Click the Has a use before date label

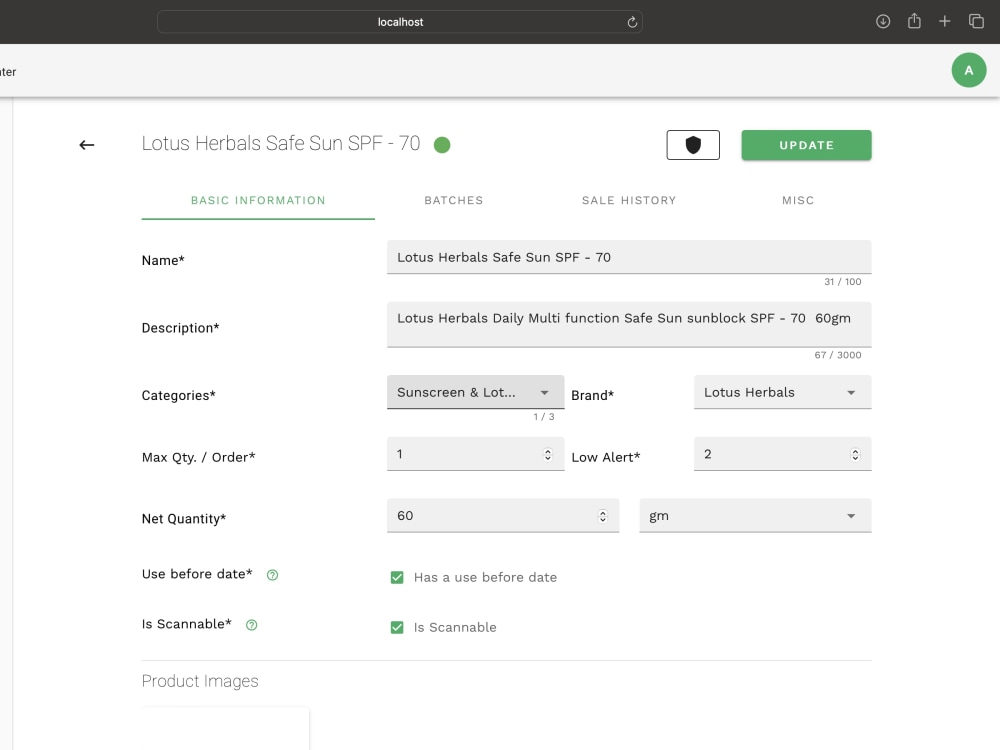click(485, 577)
